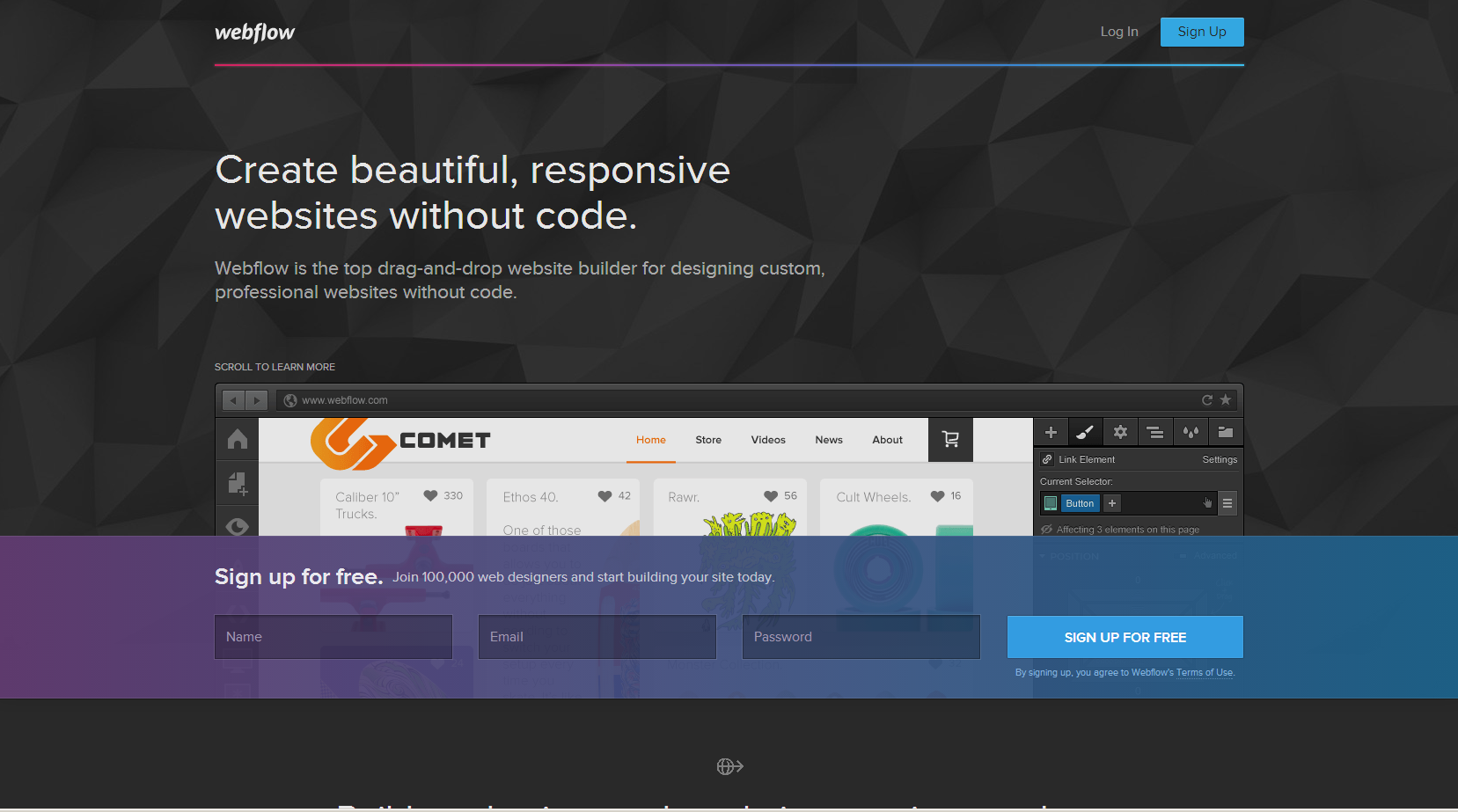
Task: Click Settings next to Link Element
Action: click(1220, 459)
